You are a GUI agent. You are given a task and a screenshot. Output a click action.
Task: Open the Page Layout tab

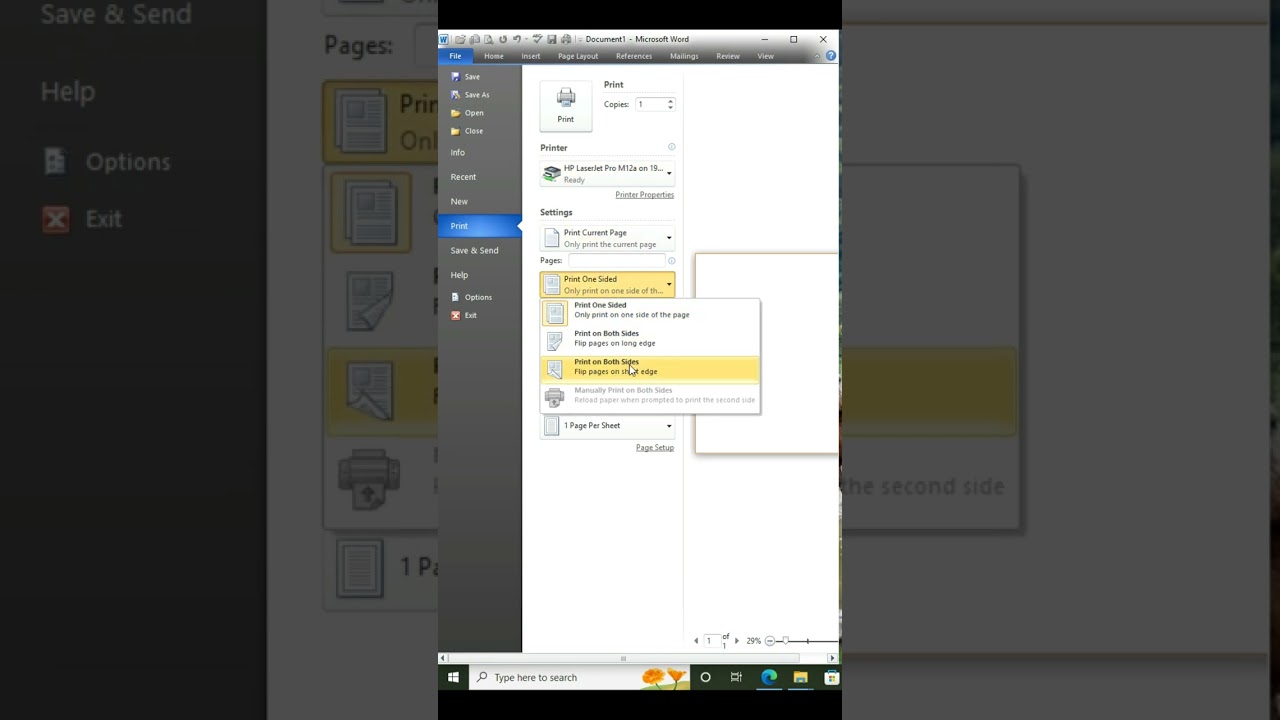(578, 56)
